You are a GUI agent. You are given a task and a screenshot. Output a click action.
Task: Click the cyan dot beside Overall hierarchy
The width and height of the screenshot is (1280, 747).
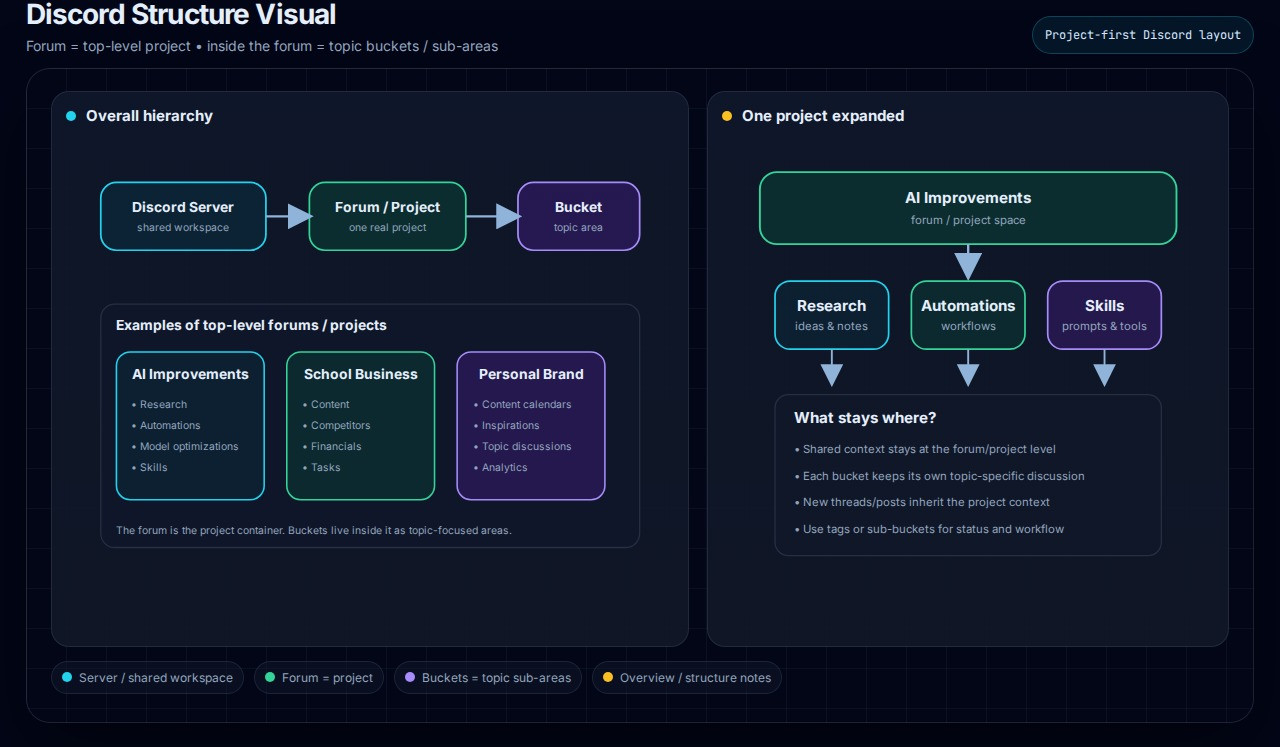click(x=71, y=116)
